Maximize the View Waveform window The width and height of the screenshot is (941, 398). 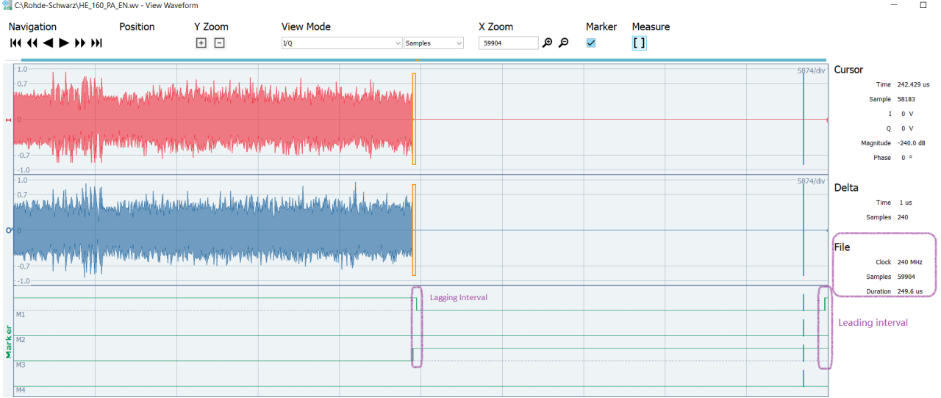pos(922,4)
